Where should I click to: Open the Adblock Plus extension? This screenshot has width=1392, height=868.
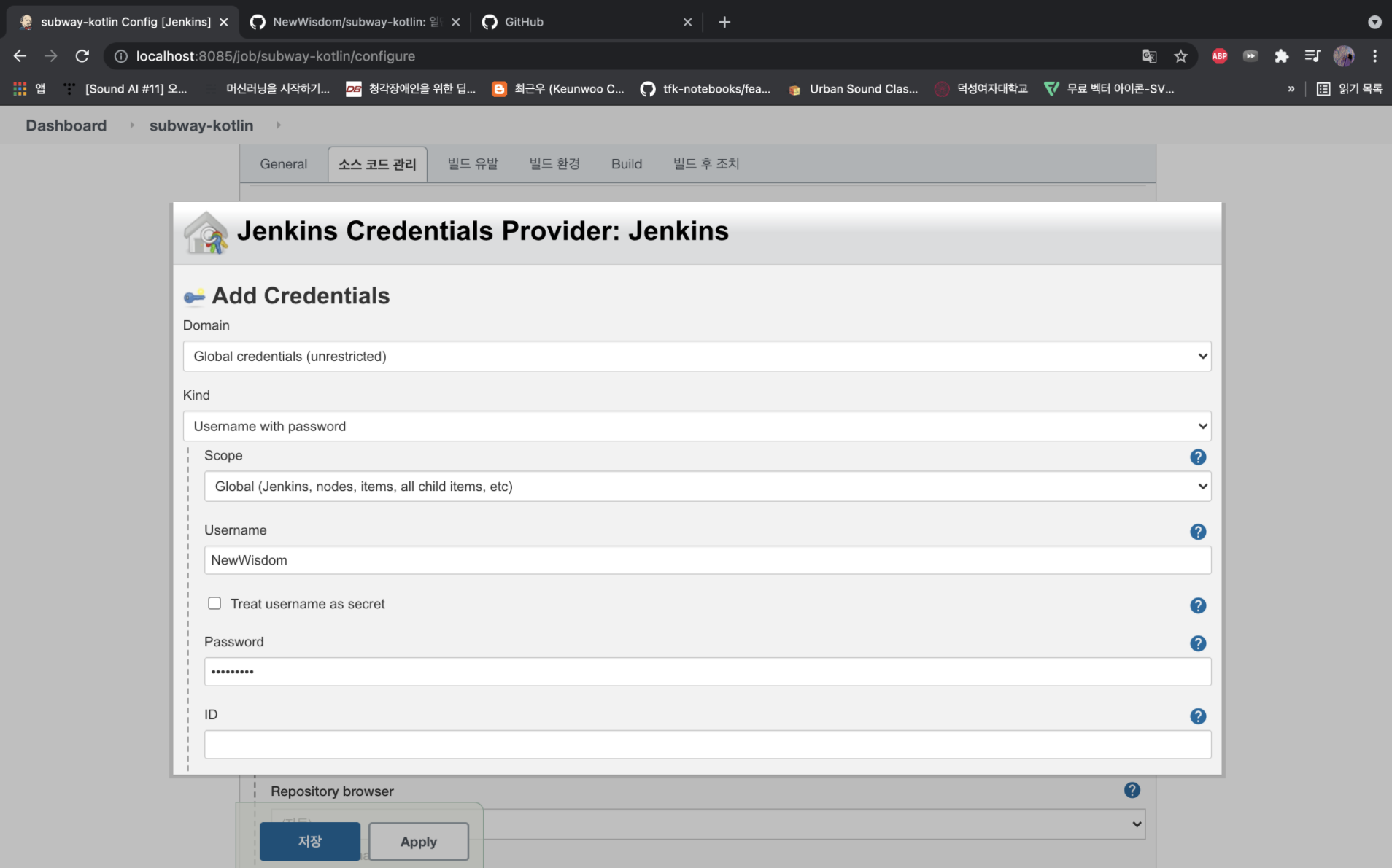click(1219, 56)
